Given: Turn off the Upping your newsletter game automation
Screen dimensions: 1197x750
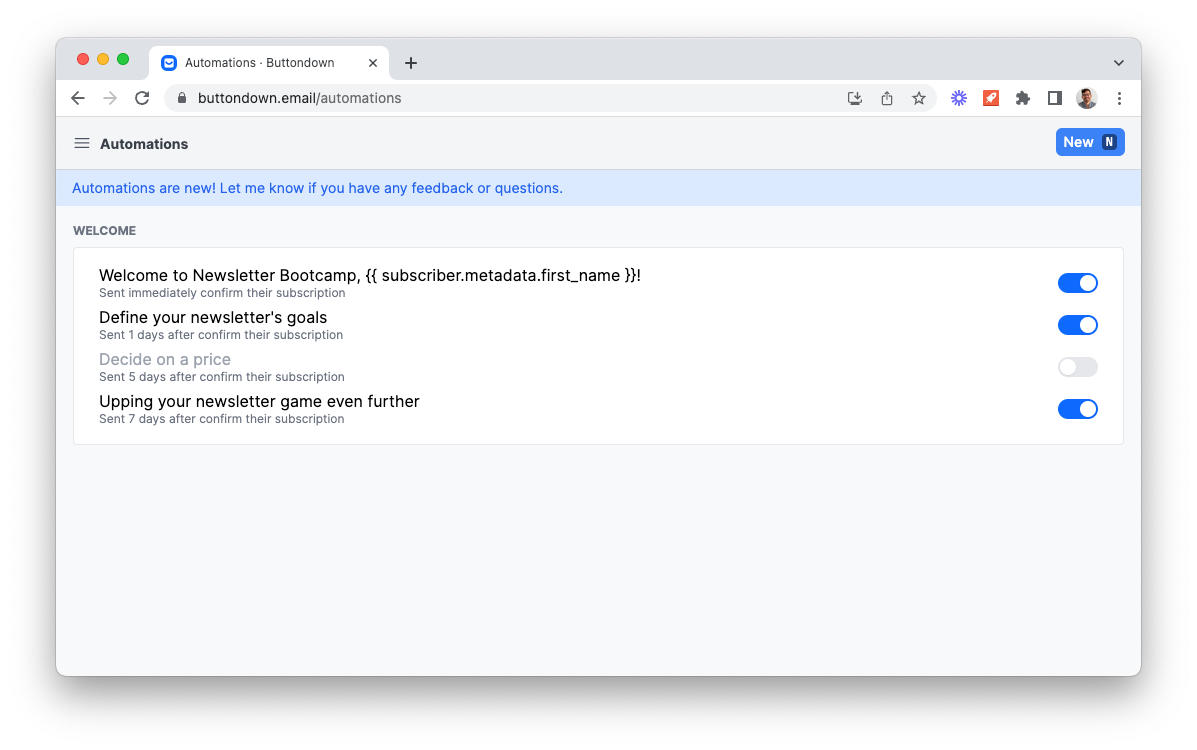Looking at the screenshot, I should (1077, 409).
